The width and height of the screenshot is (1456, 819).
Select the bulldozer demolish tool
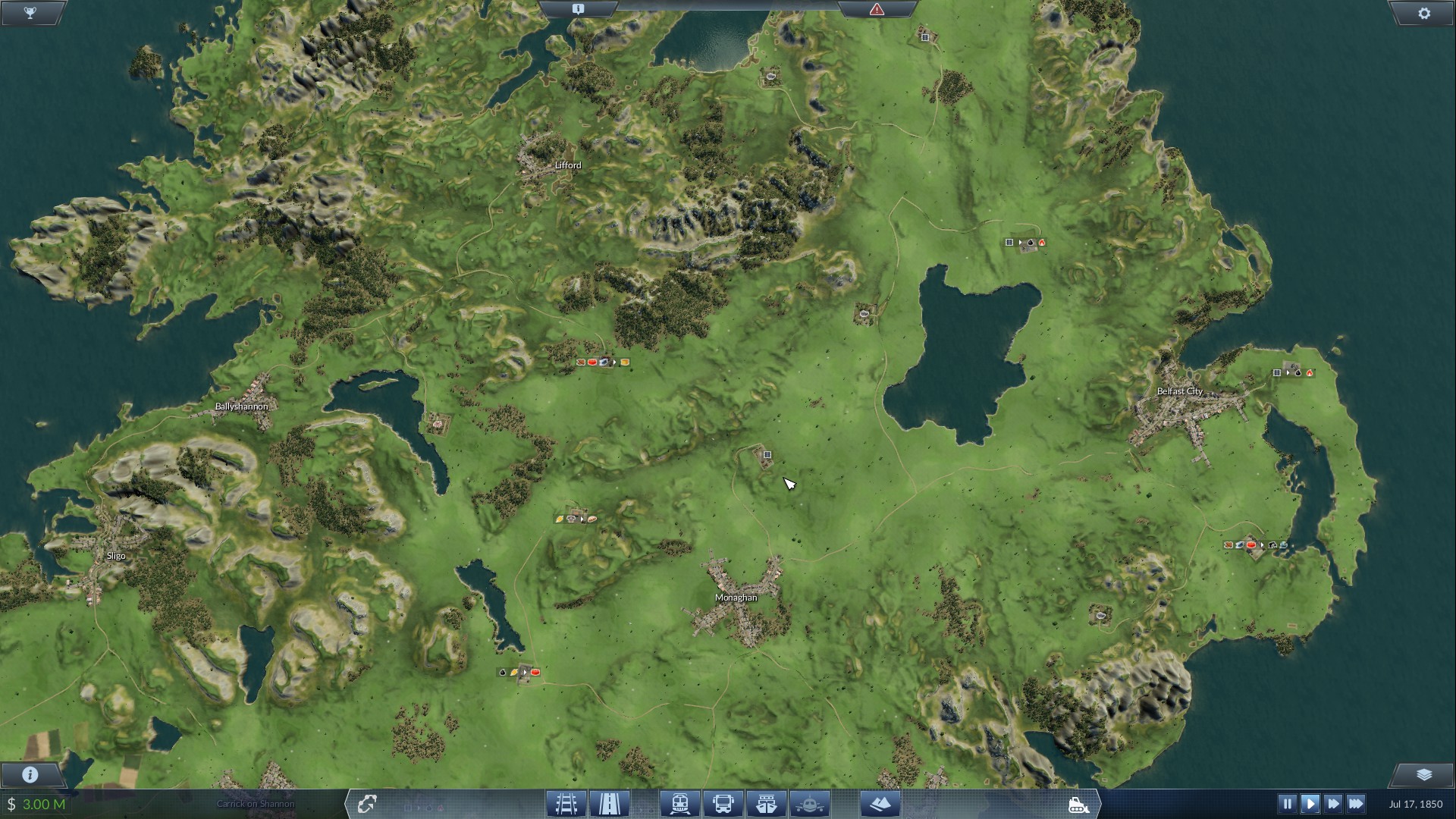point(1078,805)
